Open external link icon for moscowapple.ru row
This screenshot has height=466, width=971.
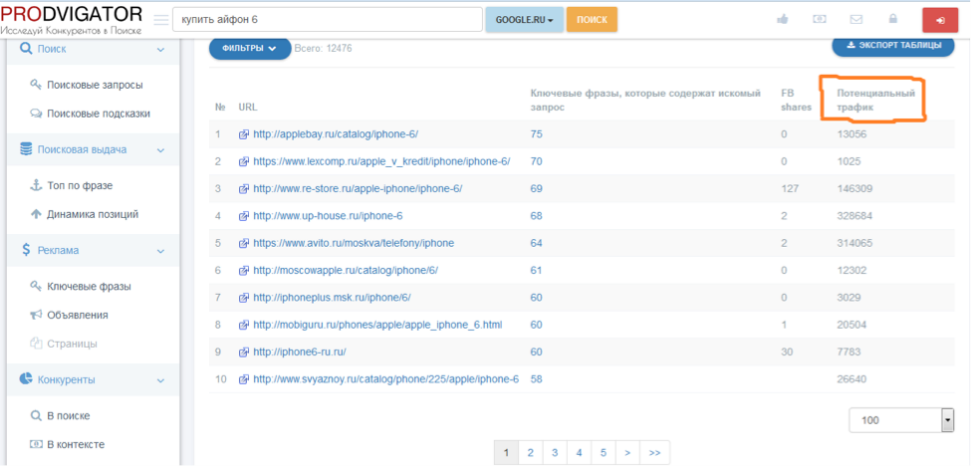[x=243, y=270]
